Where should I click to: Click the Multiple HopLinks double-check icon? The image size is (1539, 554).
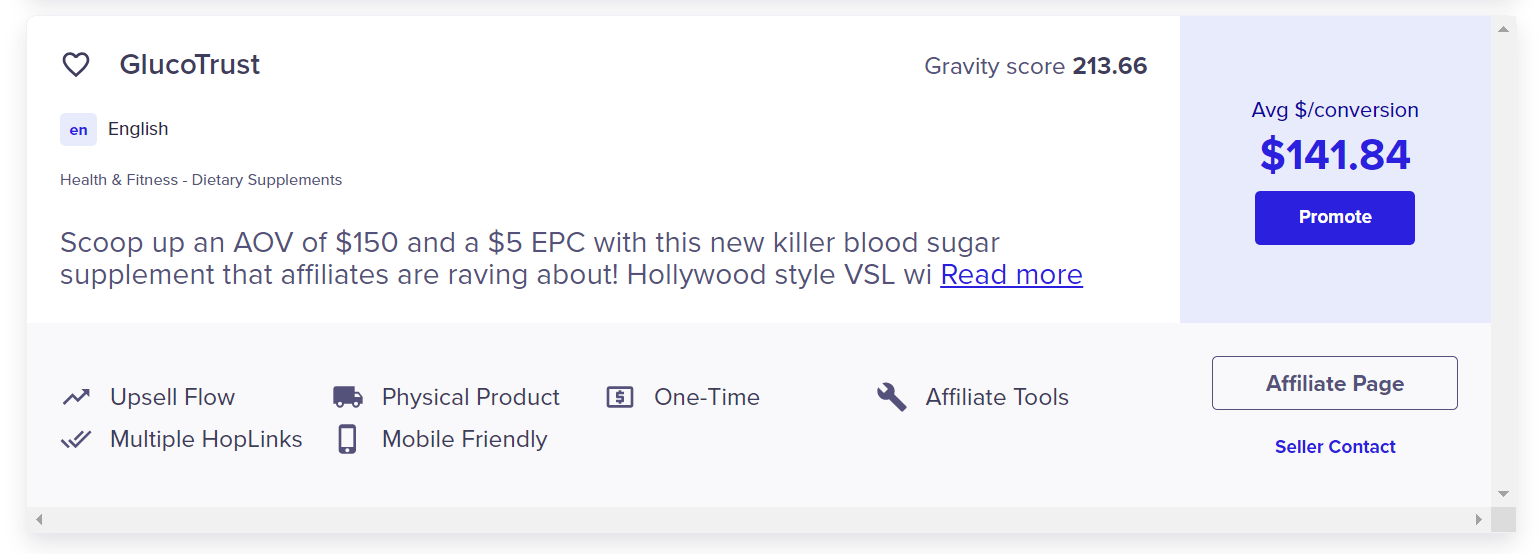click(x=76, y=439)
